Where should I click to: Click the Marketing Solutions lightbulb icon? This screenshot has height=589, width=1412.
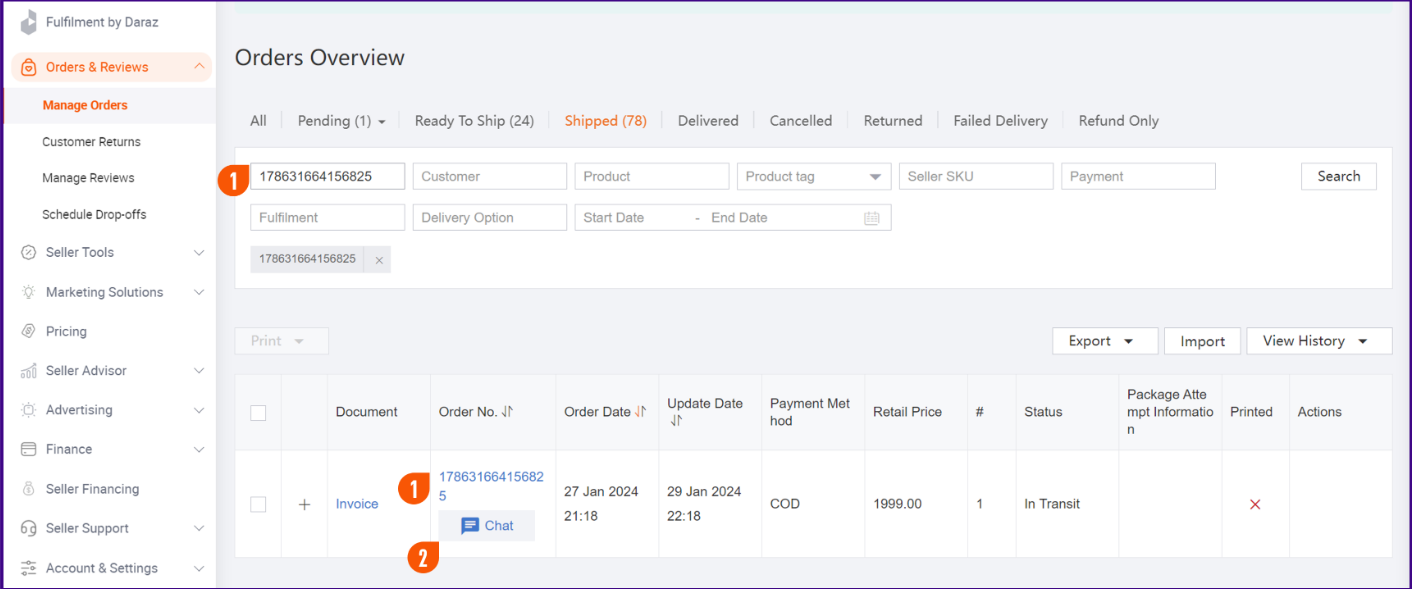pyautogui.click(x=28, y=292)
